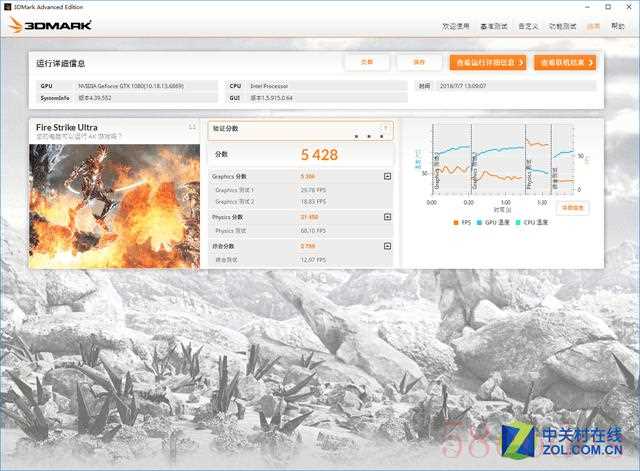Image resolution: width=640 pixels, height=471 pixels.
Task: Open the 基本测试 tab
Action: click(x=493, y=26)
